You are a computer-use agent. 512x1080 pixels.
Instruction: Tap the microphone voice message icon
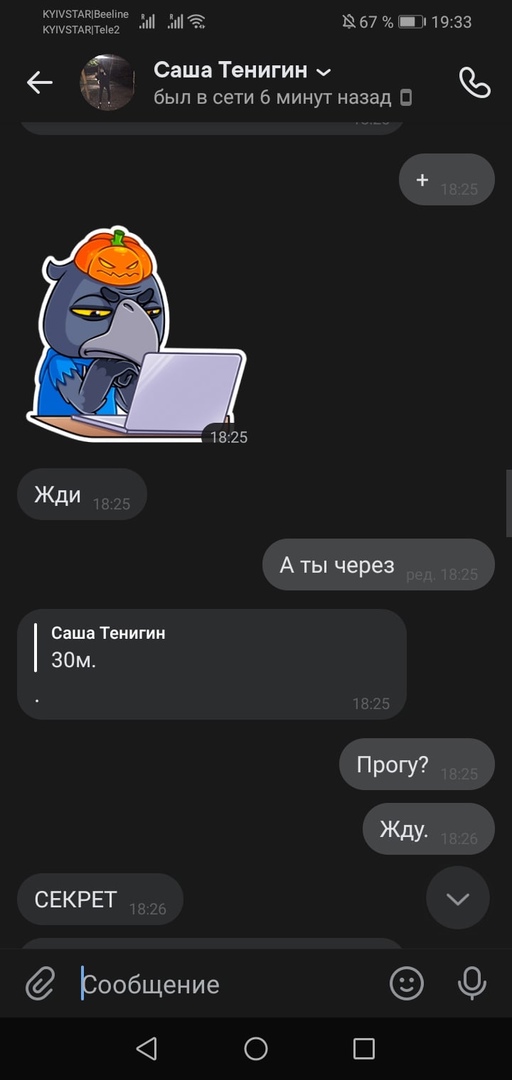(x=472, y=984)
